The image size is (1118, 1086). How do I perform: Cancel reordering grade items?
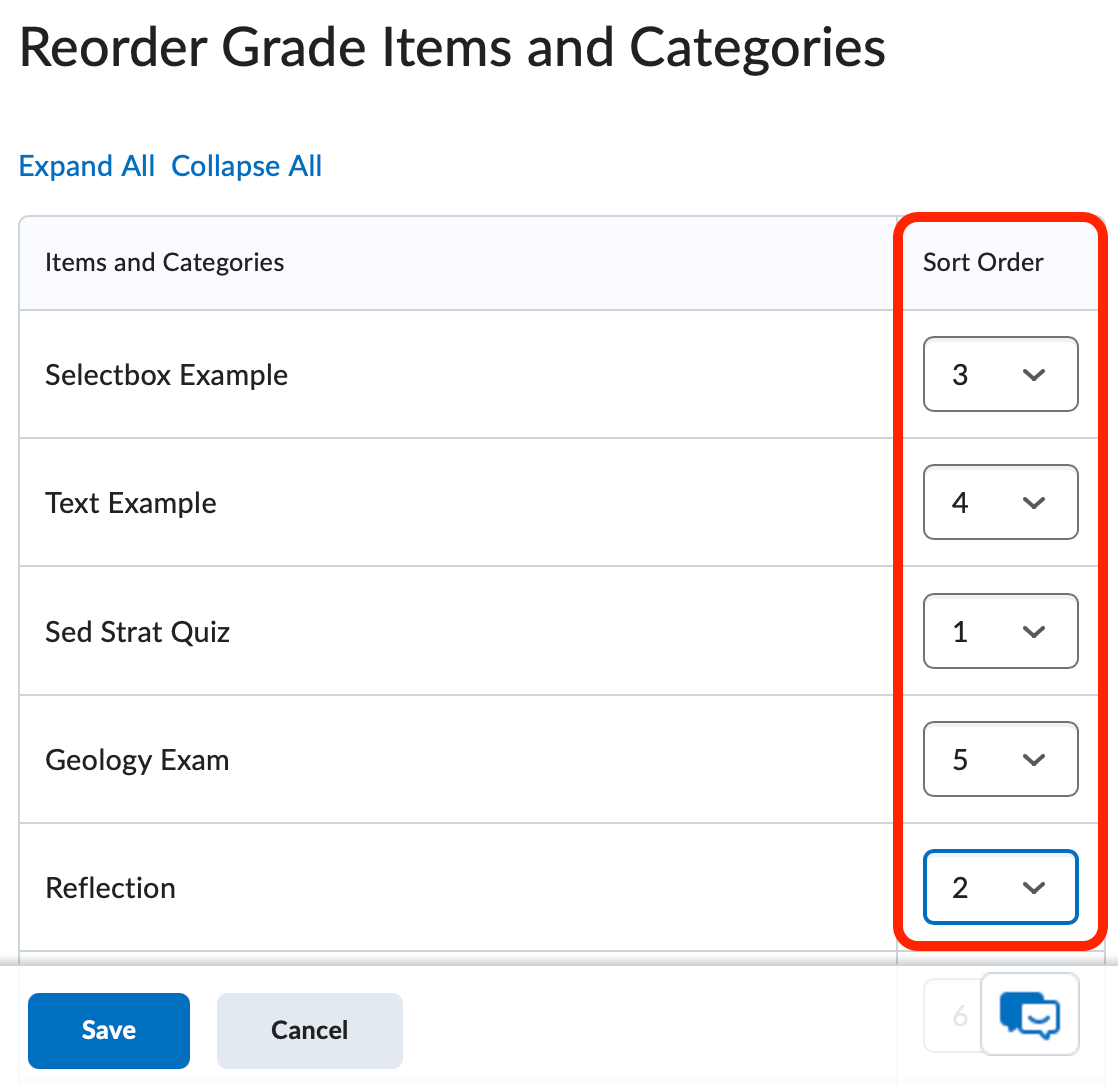(309, 1030)
